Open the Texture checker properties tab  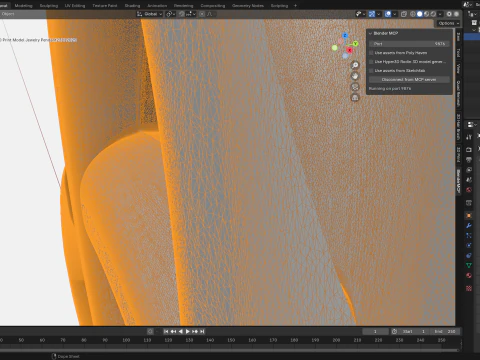(469, 288)
